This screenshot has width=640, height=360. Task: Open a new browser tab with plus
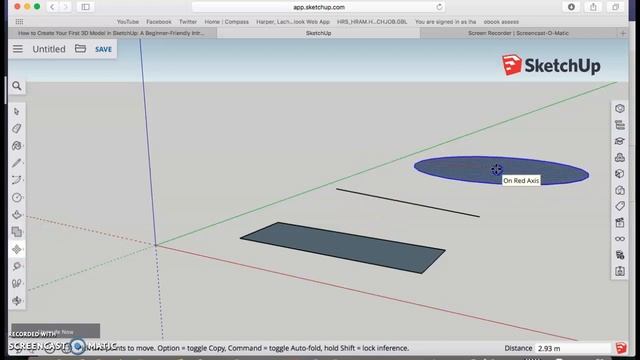tap(623, 33)
